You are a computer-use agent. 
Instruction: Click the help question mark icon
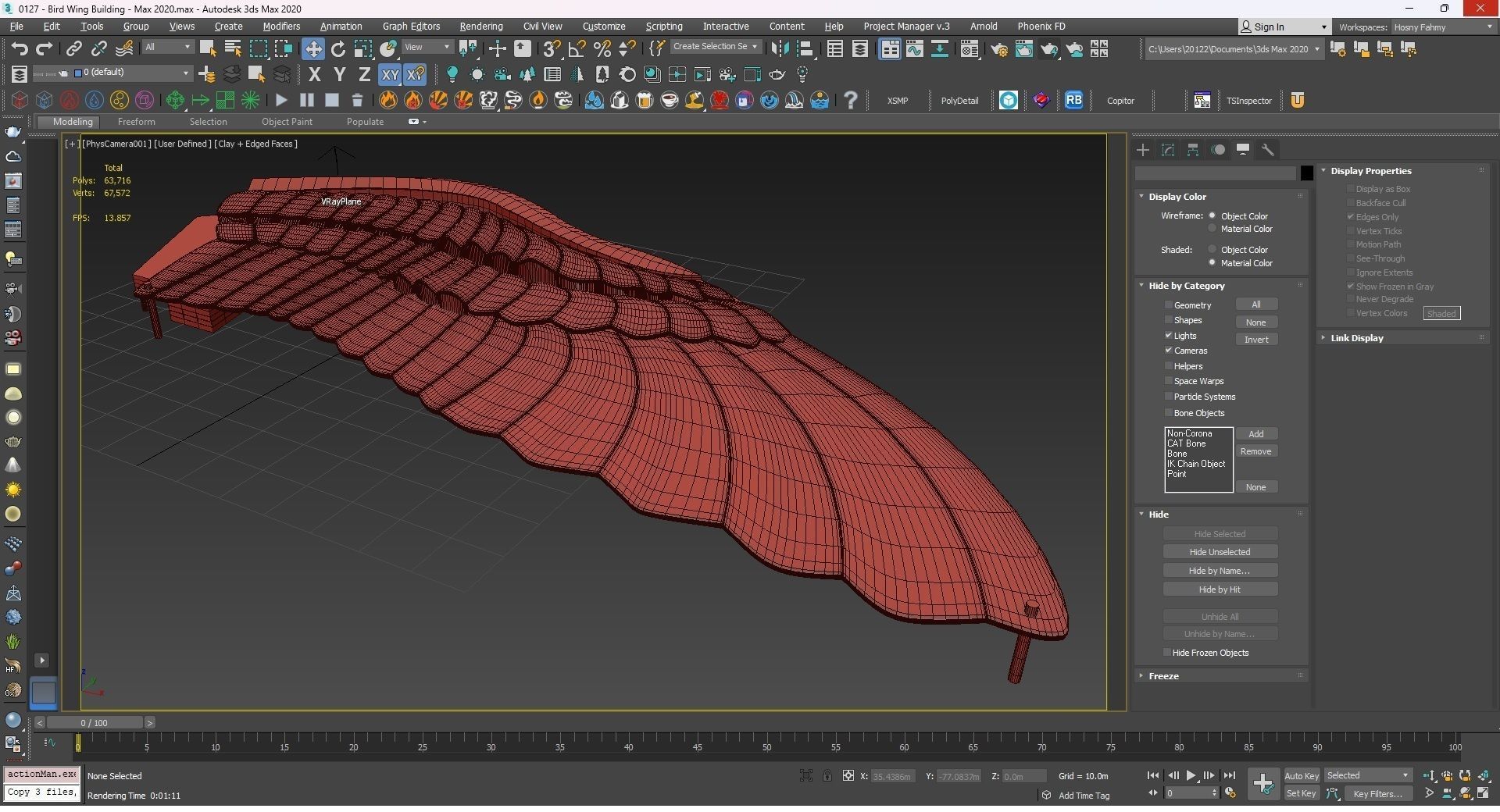851,100
